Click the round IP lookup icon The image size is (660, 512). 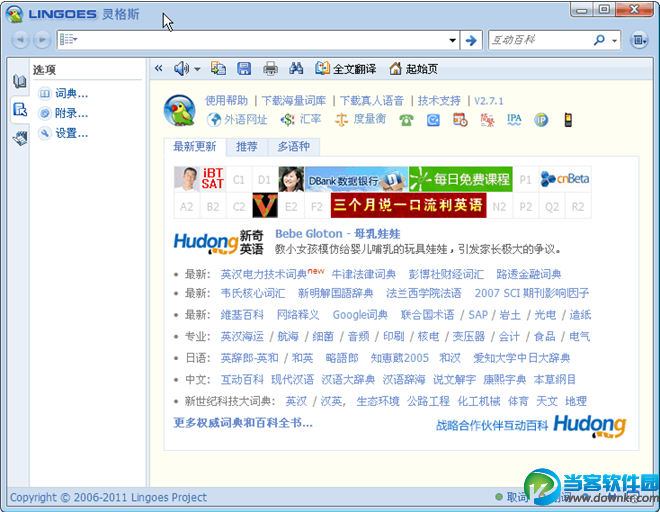(x=541, y=120)
